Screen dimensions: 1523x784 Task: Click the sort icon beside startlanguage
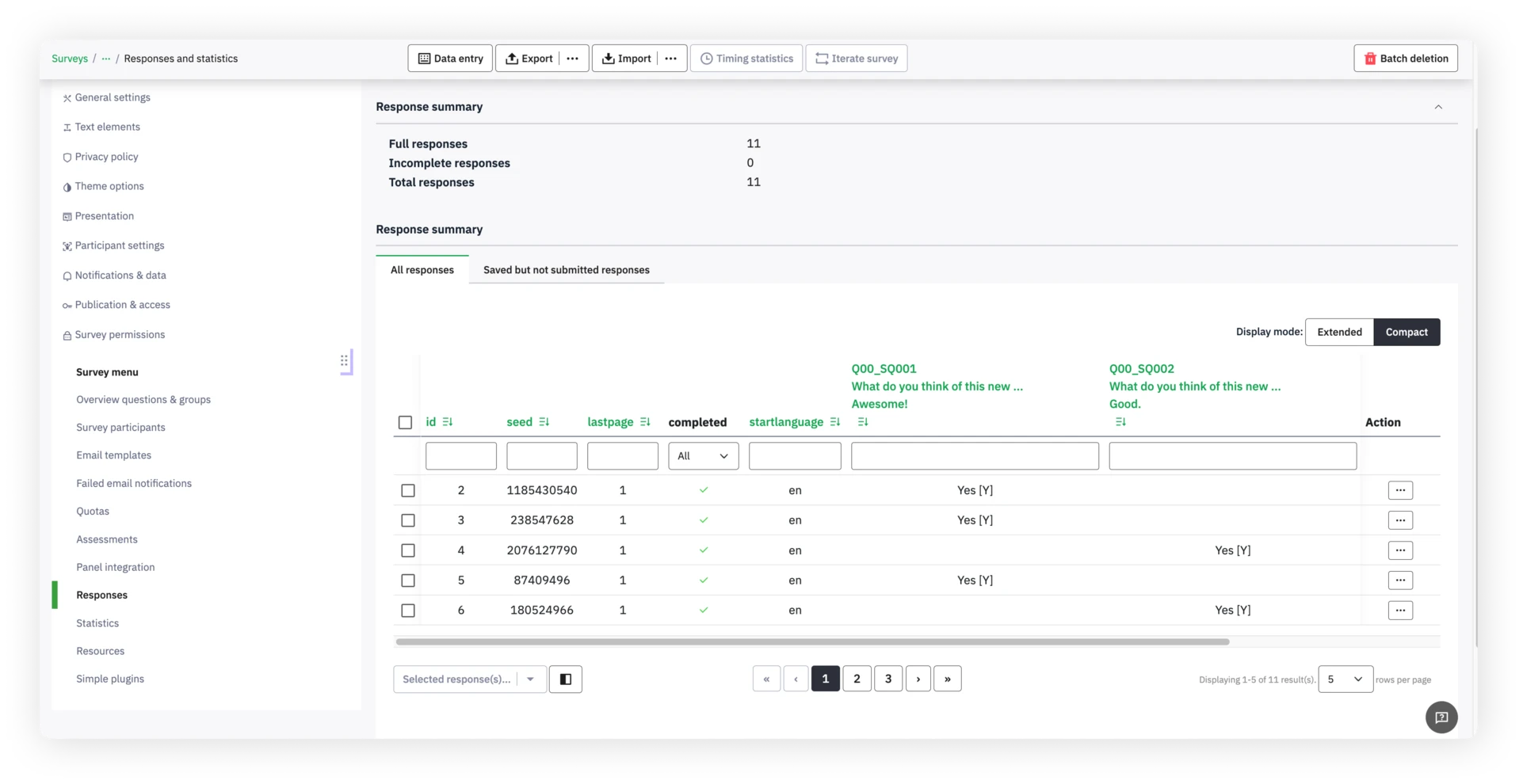pos(834,422)
